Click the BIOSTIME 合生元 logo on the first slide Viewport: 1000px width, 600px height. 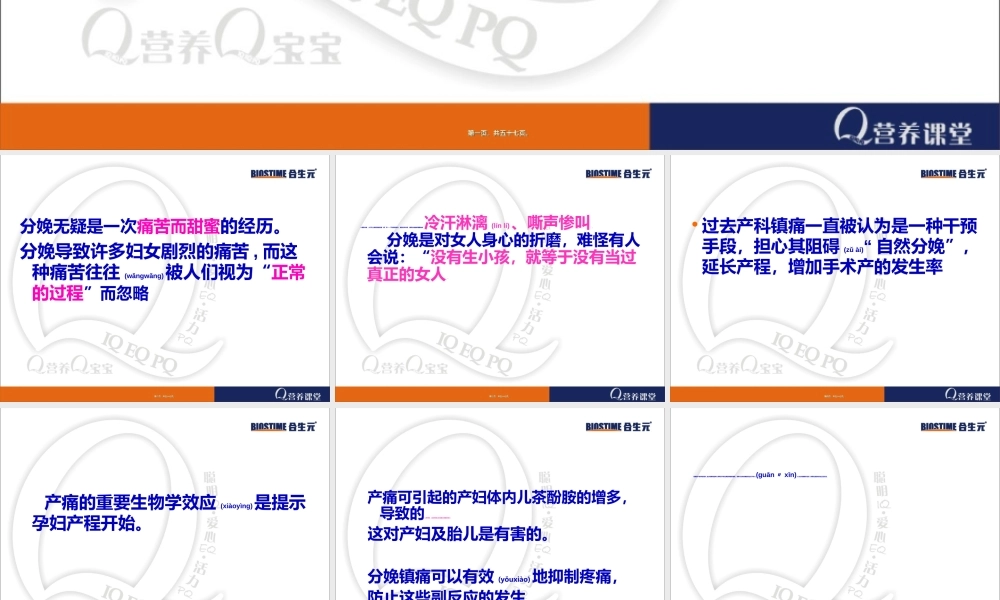[283, 173]
